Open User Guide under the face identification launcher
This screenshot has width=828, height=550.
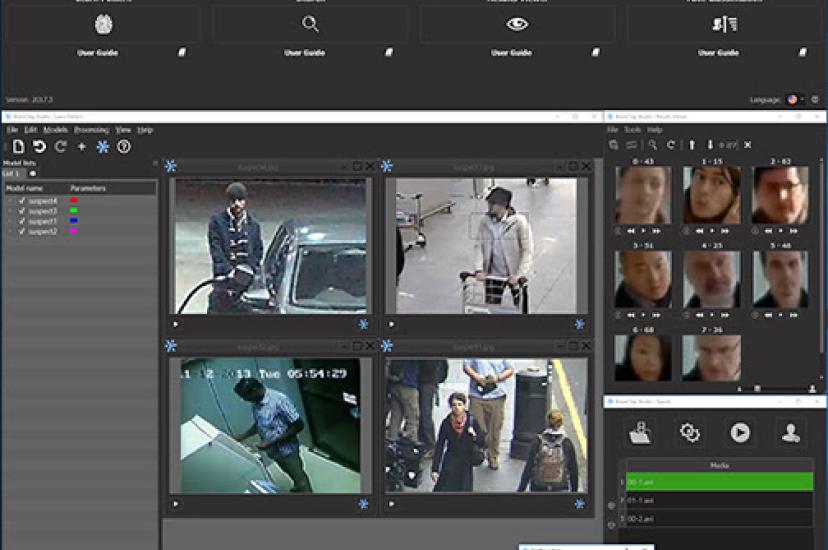pyautogui.click(x=719, y=53)
